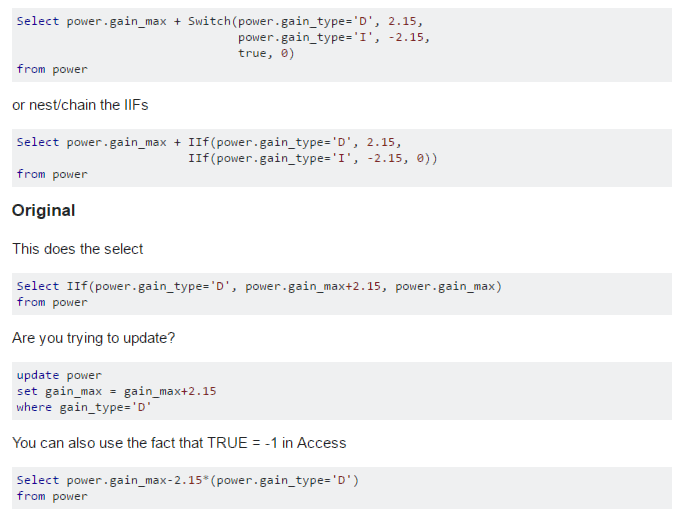Click the Switch code block
680x523 pixels.
pos(342,45)
